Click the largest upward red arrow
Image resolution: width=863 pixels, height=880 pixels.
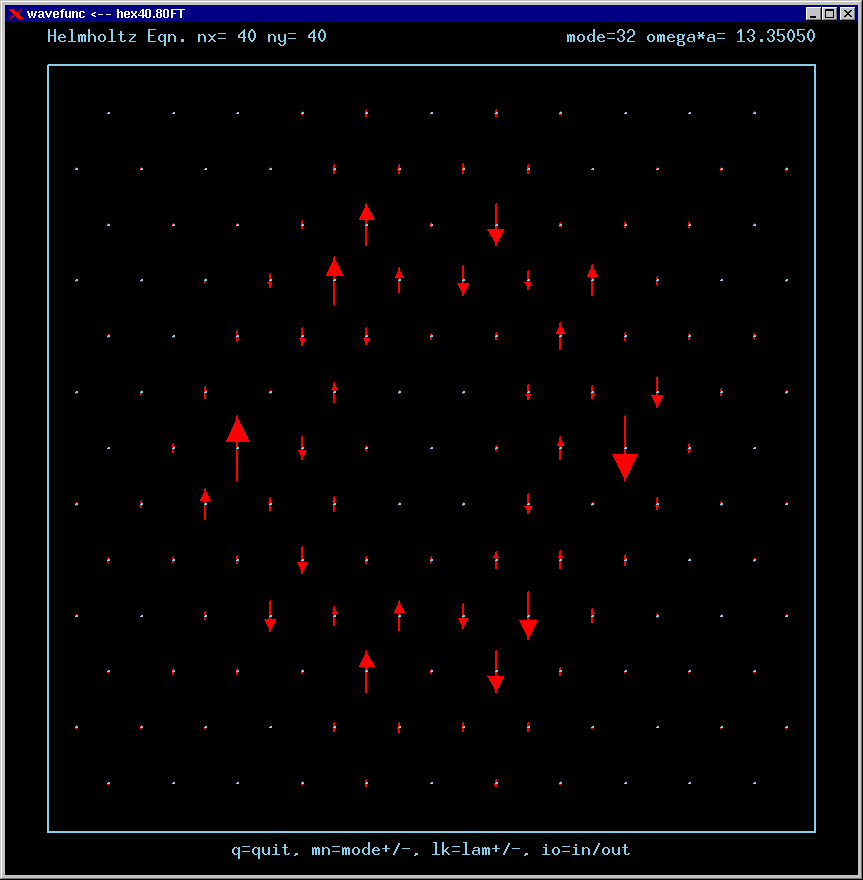(x=237, y=448)
